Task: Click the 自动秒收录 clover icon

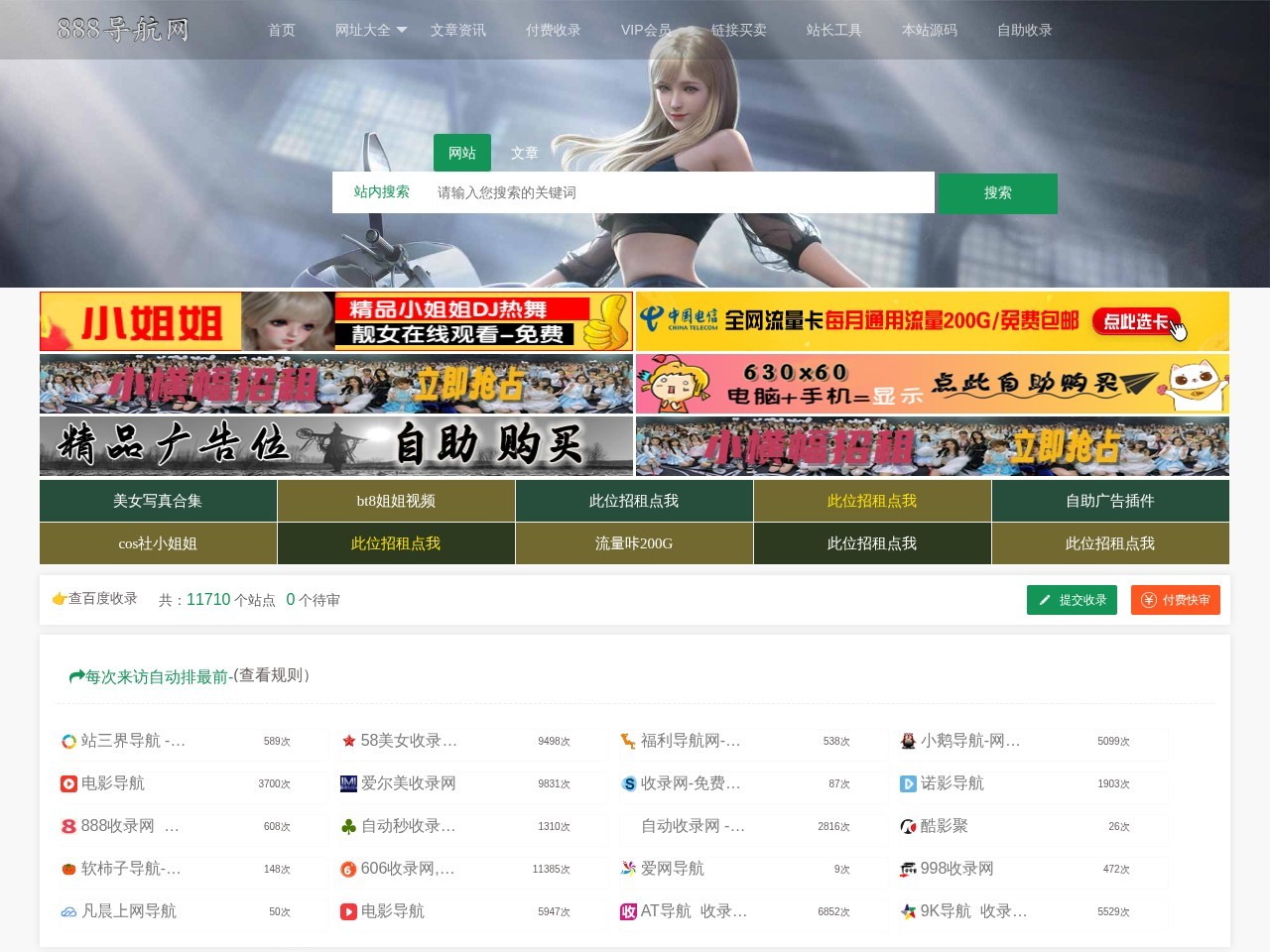Action: 348,826
